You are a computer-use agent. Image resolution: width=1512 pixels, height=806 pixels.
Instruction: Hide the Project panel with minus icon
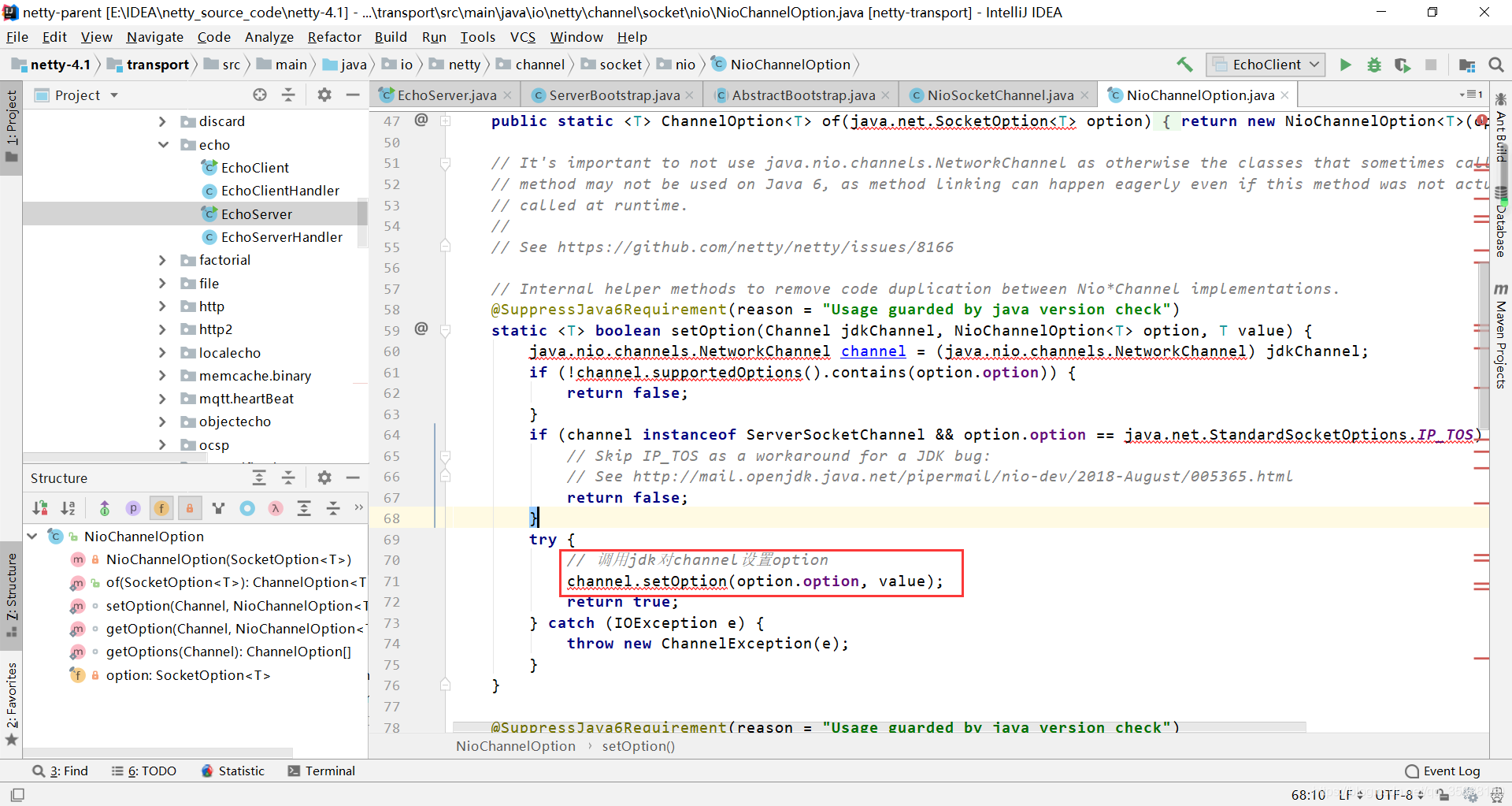[353, 95]
